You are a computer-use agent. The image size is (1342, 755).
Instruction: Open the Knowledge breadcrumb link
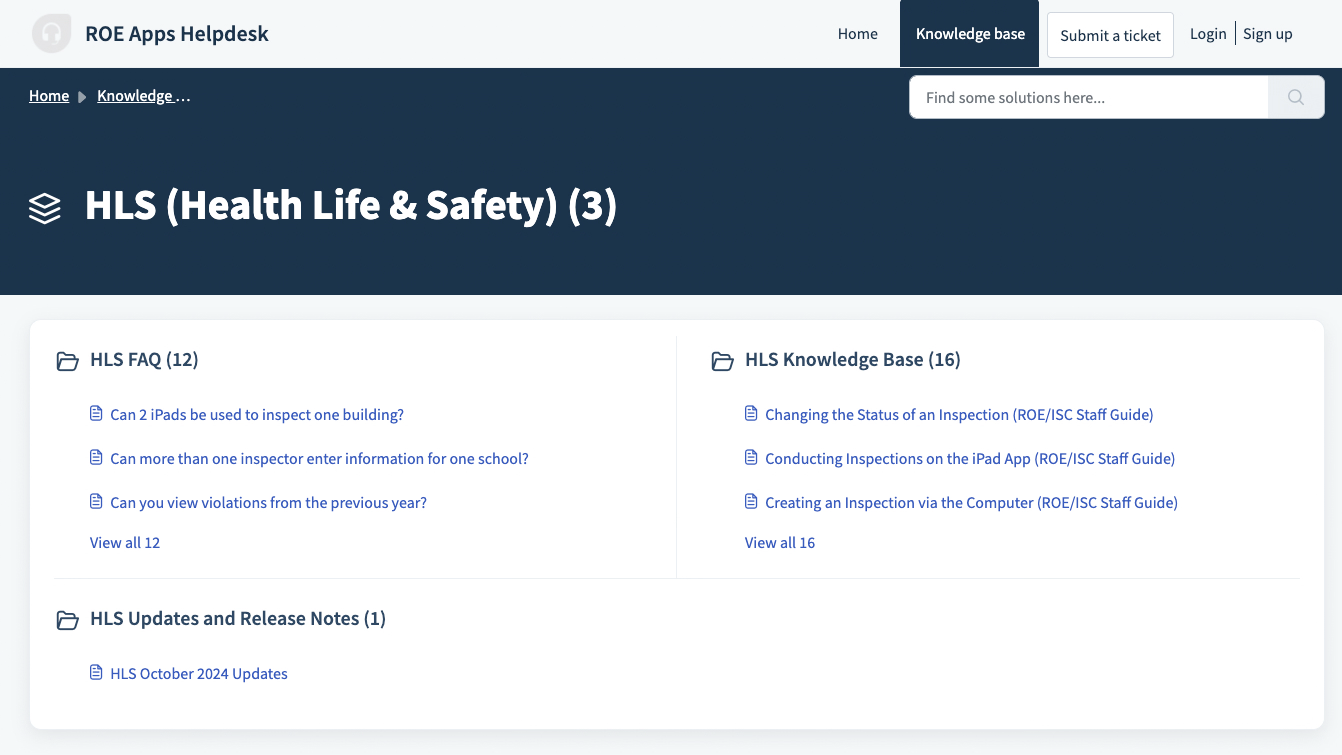(x=144, y=96)
